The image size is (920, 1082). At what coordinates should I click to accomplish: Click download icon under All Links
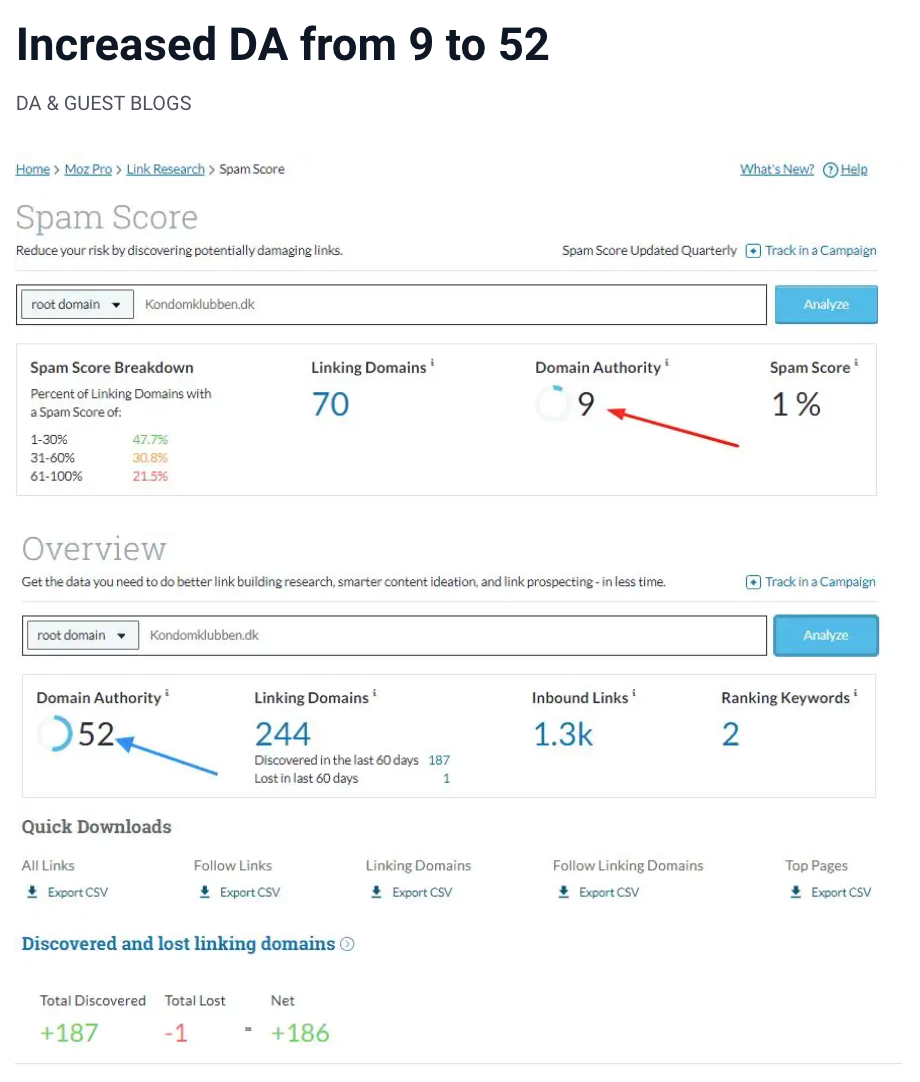click(33, 892)
